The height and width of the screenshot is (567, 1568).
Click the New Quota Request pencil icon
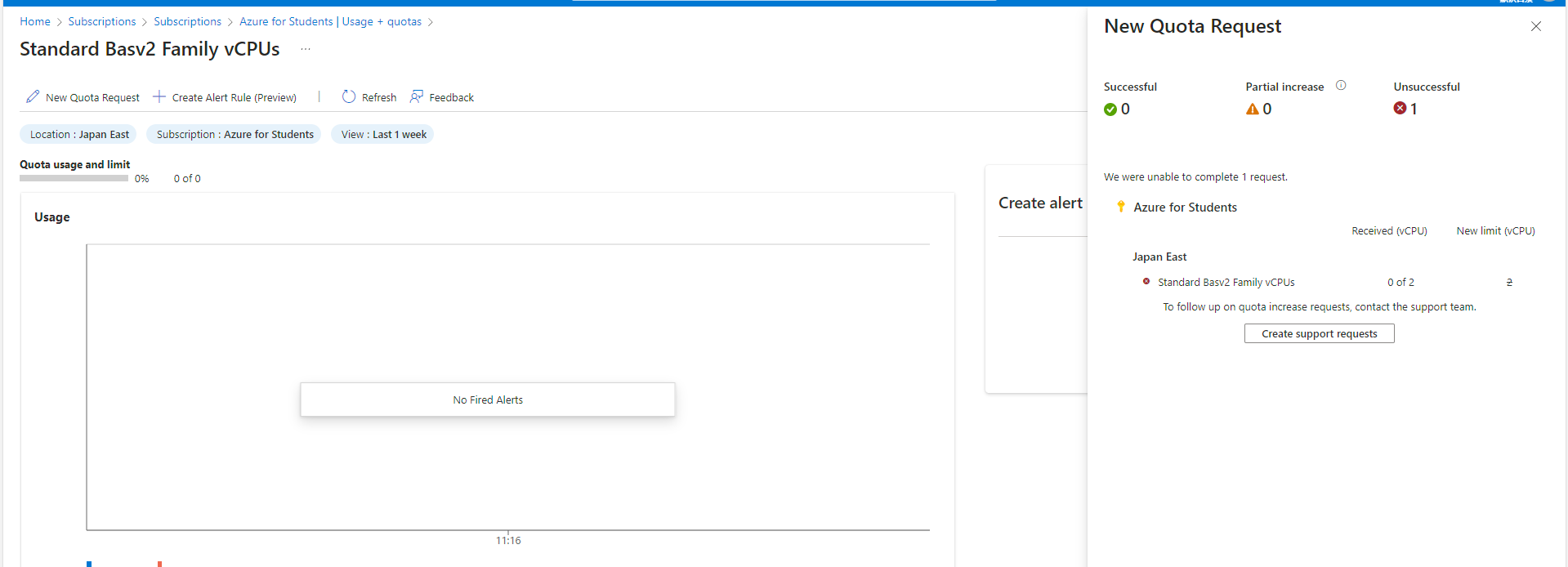point(33,96)
